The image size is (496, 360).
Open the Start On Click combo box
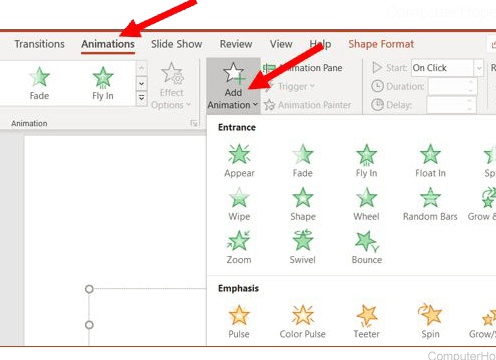[447, 68]
